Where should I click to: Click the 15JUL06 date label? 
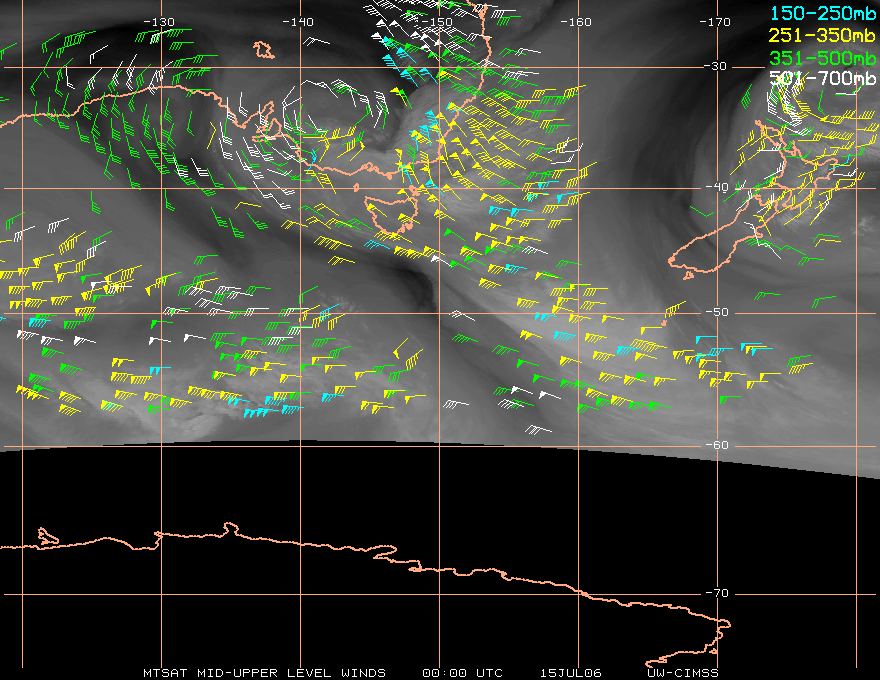click(571, 673)
